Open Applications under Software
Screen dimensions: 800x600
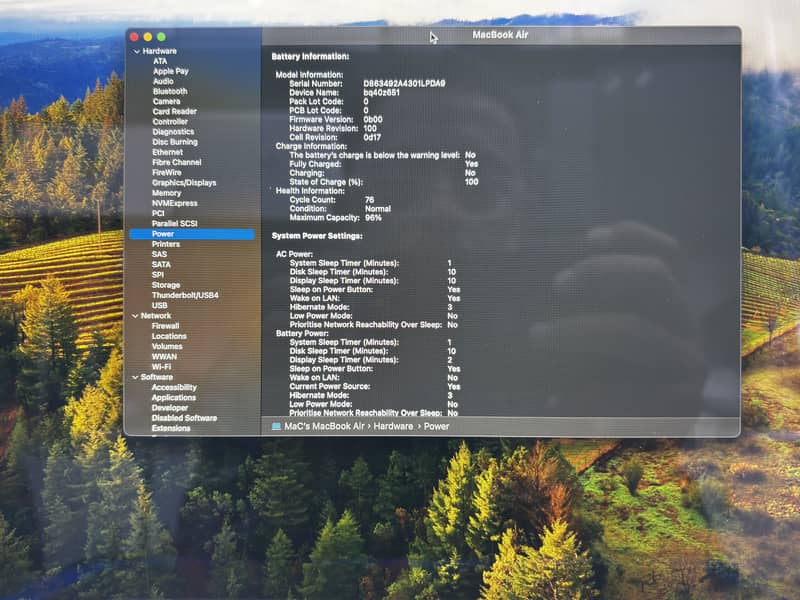click(173, 398)
